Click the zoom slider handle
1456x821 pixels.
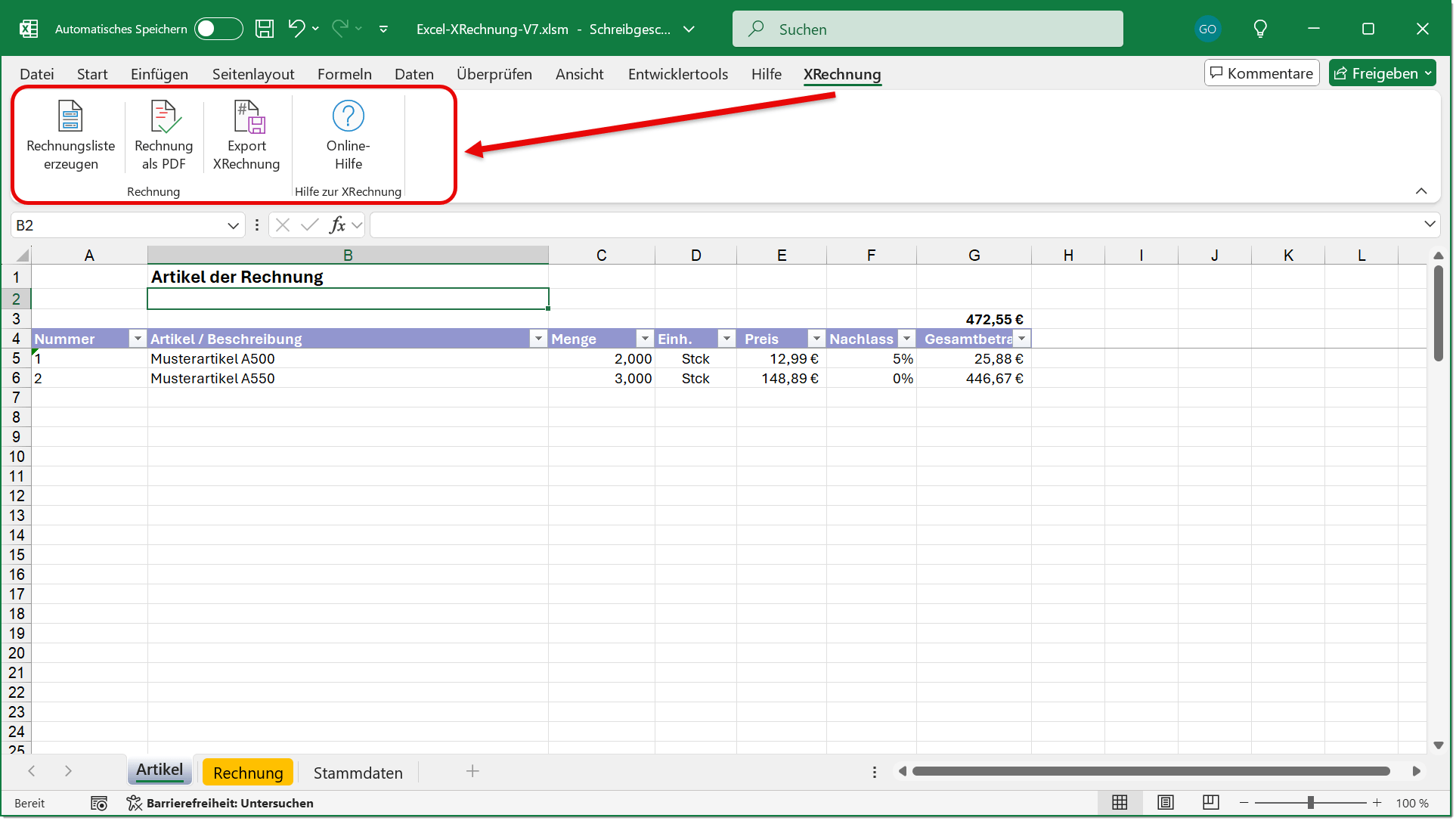(1311, 803)
